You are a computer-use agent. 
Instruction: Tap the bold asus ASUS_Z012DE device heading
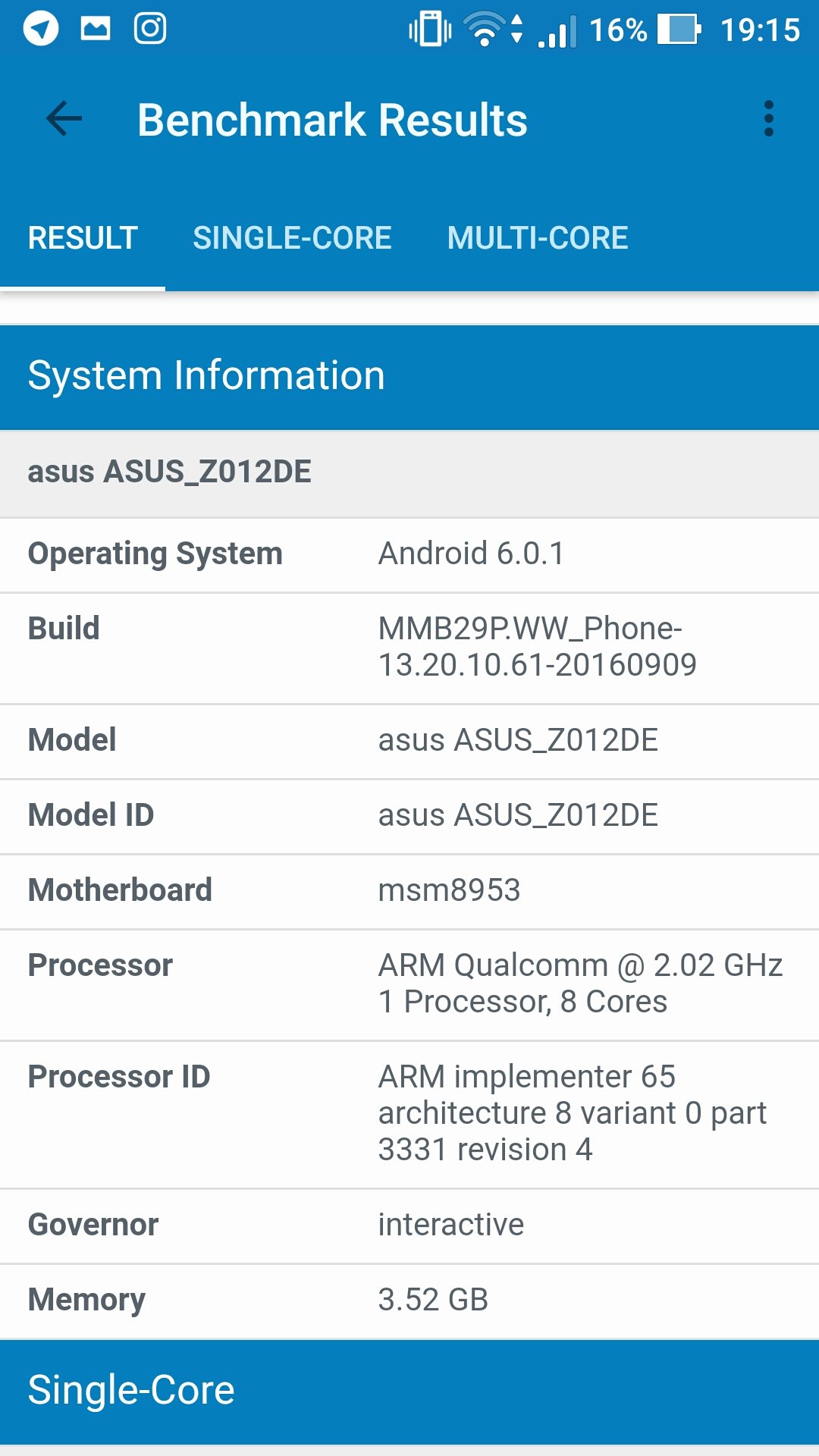169,472
